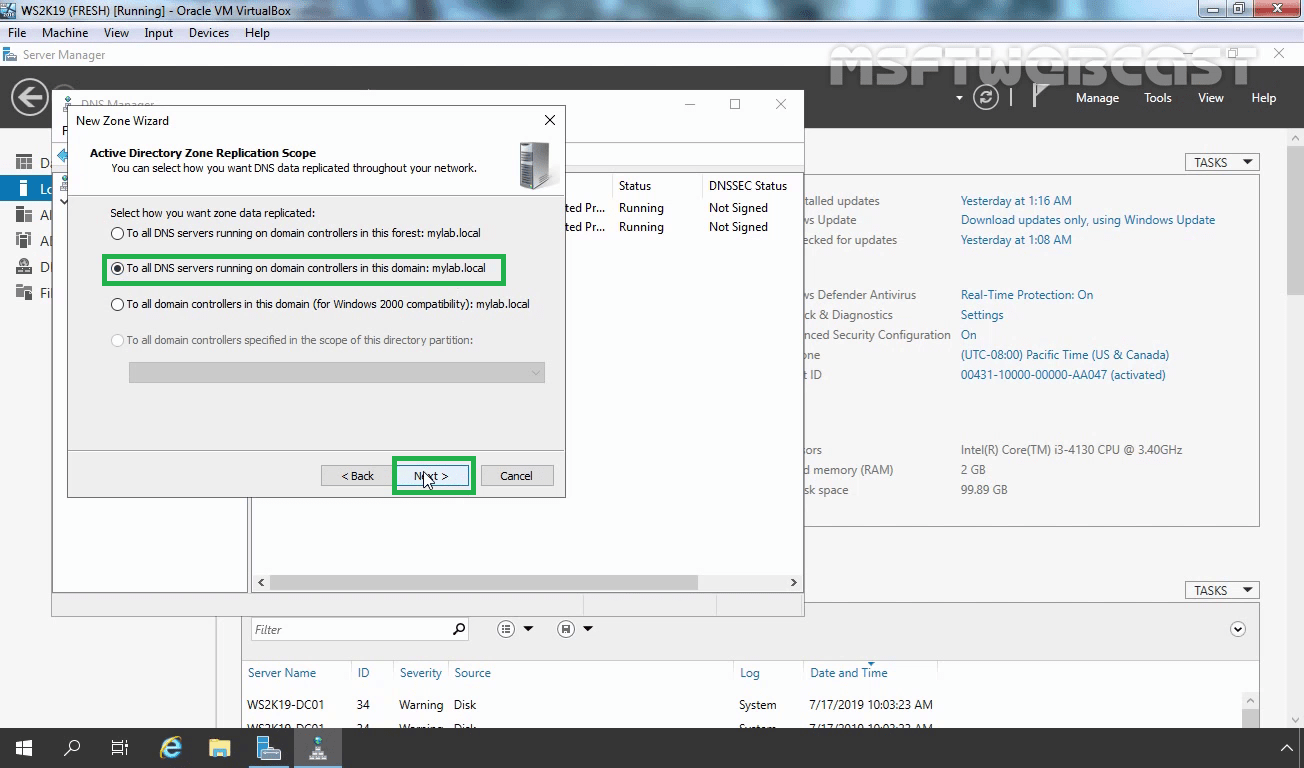Open the View menu in Server Manager

click(x=1211, y=98)
